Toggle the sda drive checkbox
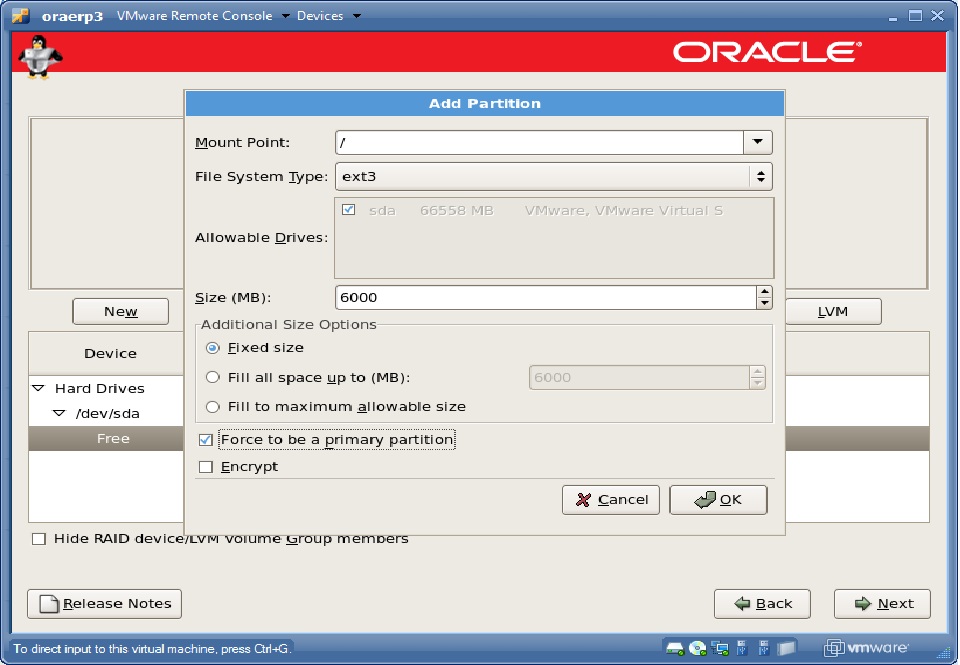 (x=348, y=210)
